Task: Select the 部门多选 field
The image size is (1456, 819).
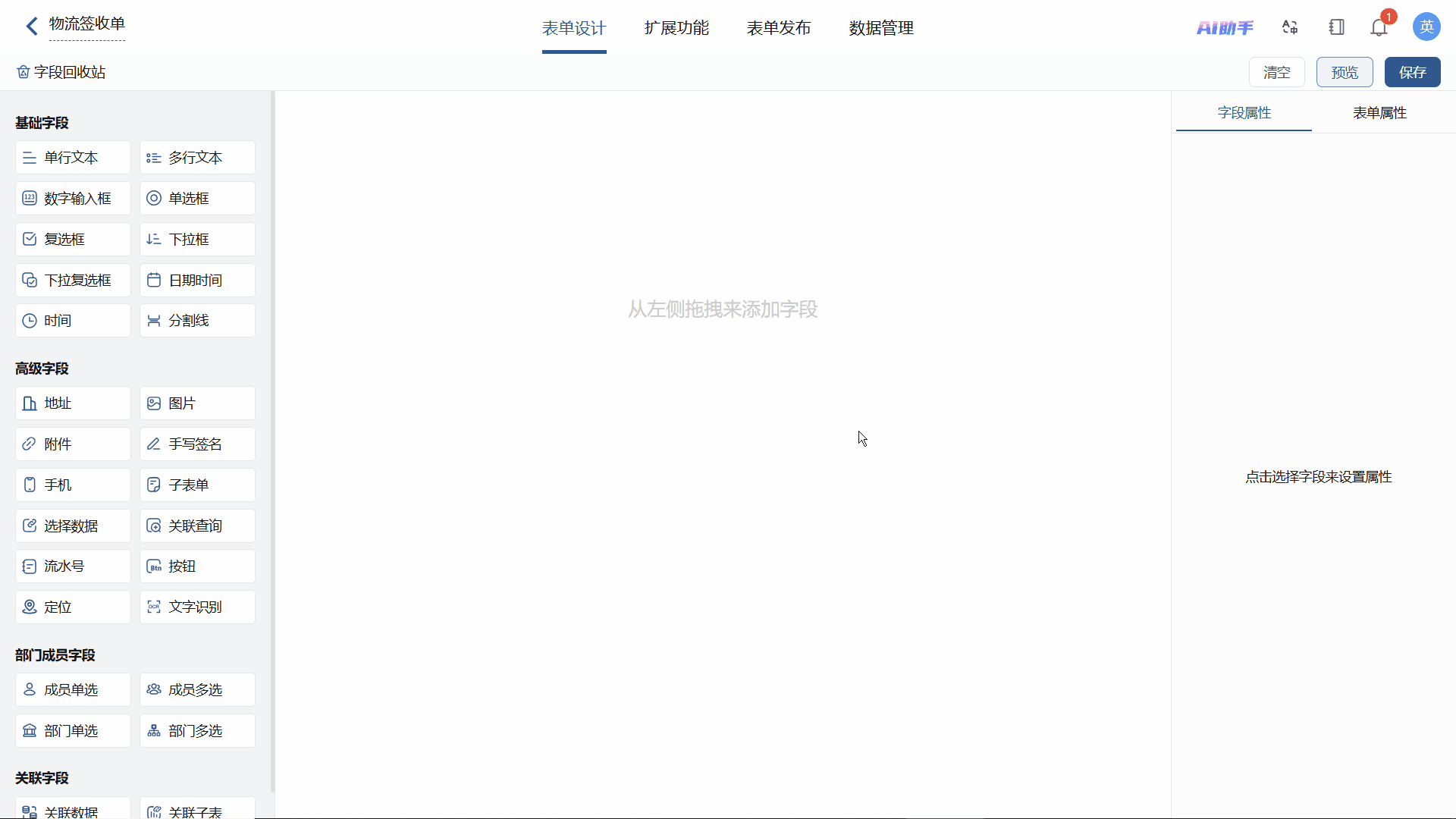Action: (197, 731)
